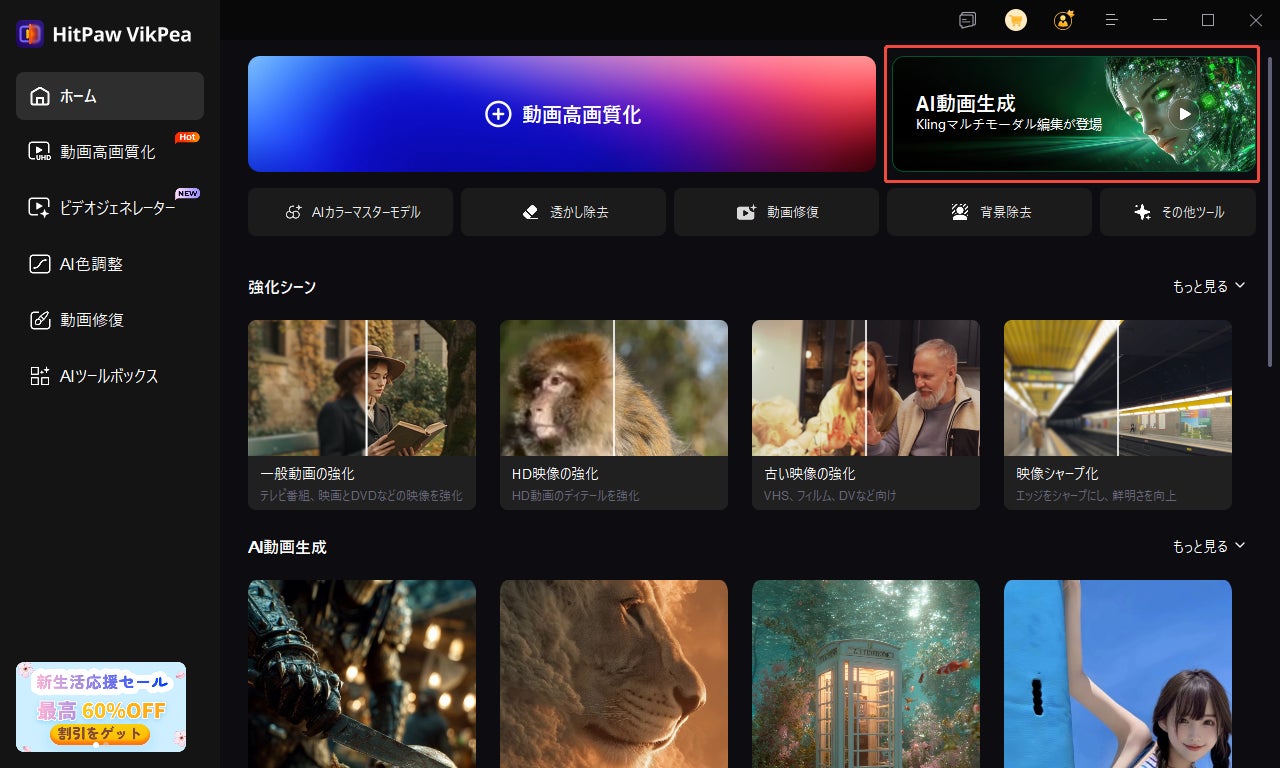
Task: Choose the HD映像の強化 monkey thumbnail
Action: click(614, 388)
